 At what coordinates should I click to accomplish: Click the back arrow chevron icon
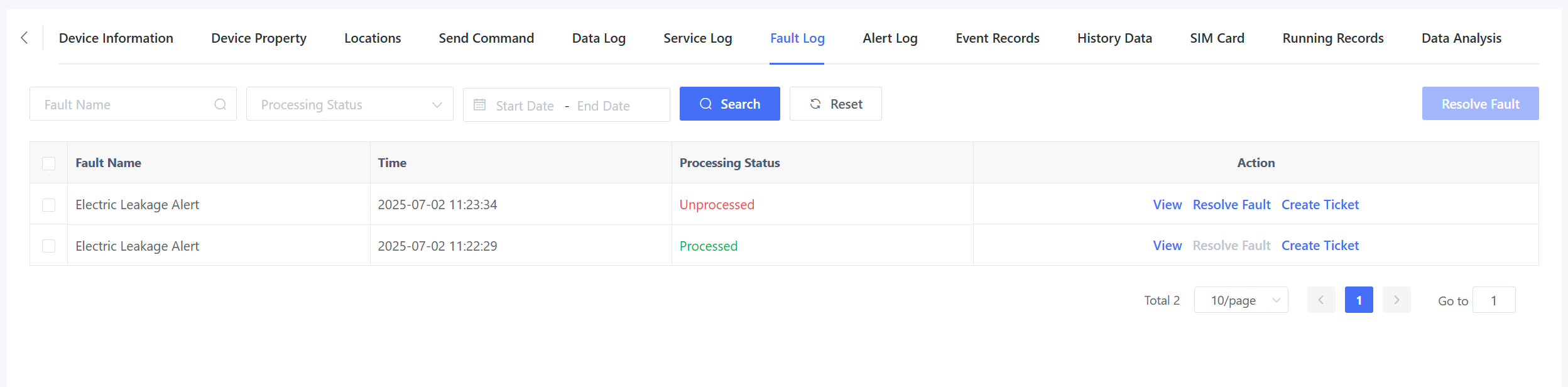[x=24, y=38]
